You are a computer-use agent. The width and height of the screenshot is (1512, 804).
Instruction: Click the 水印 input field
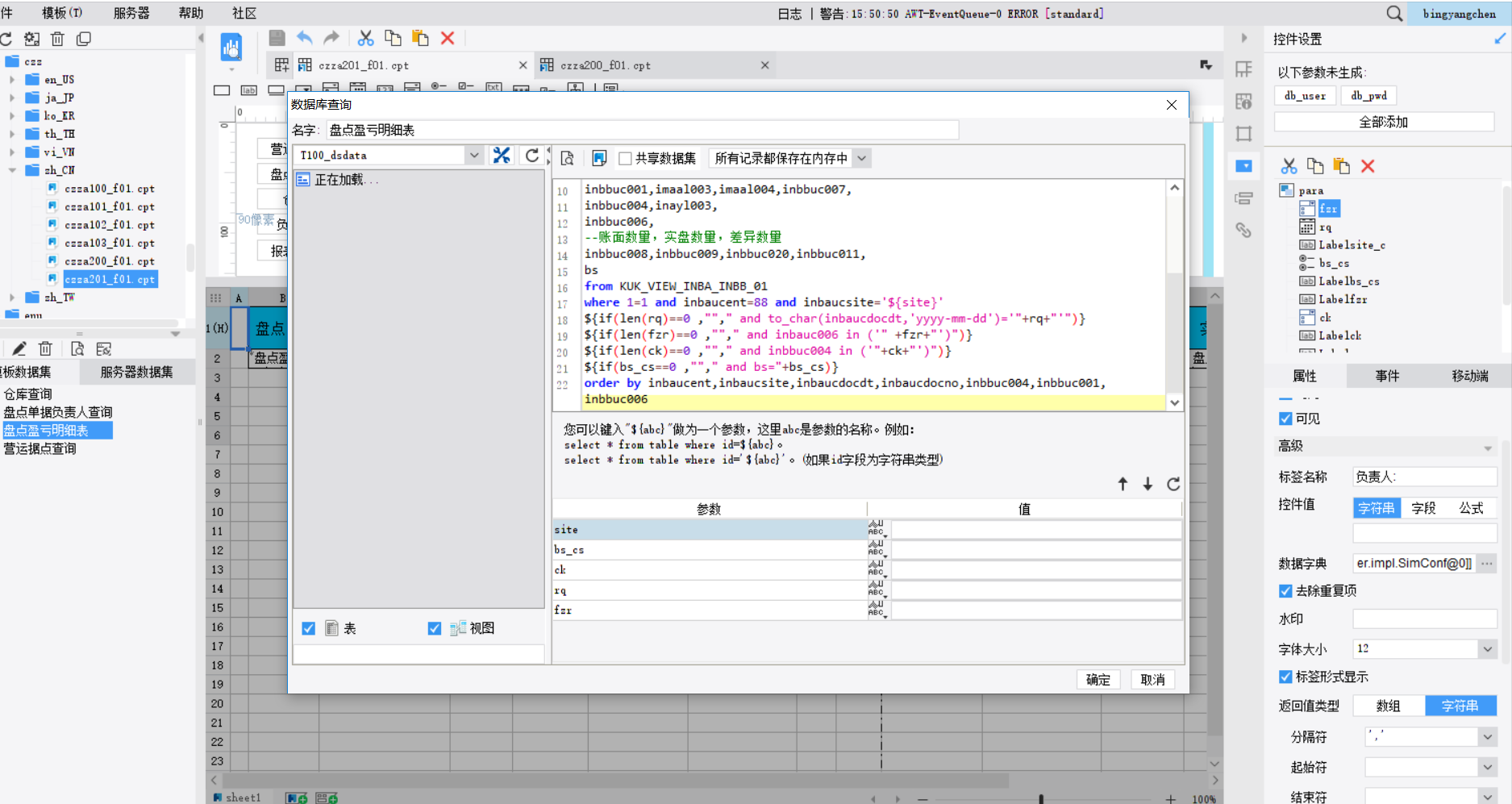(1425, 619)
